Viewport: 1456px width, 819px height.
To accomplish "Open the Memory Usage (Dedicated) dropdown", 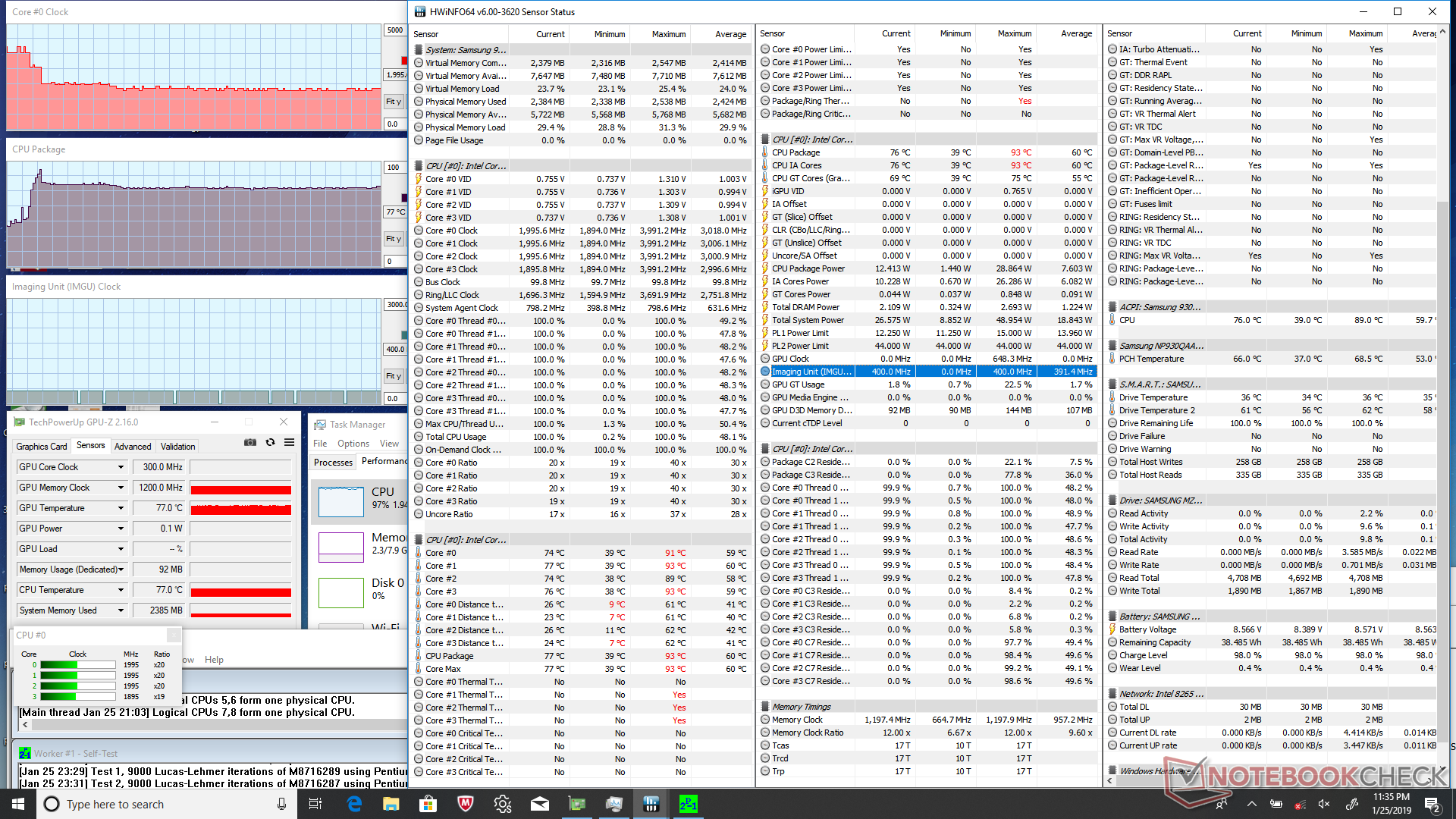I will [x=121, y=570].
